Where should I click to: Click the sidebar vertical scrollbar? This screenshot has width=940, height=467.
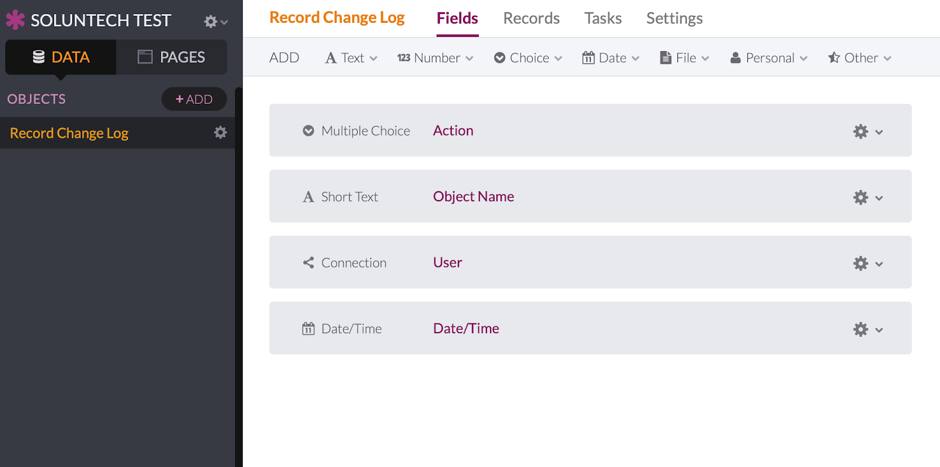(239, 276)
